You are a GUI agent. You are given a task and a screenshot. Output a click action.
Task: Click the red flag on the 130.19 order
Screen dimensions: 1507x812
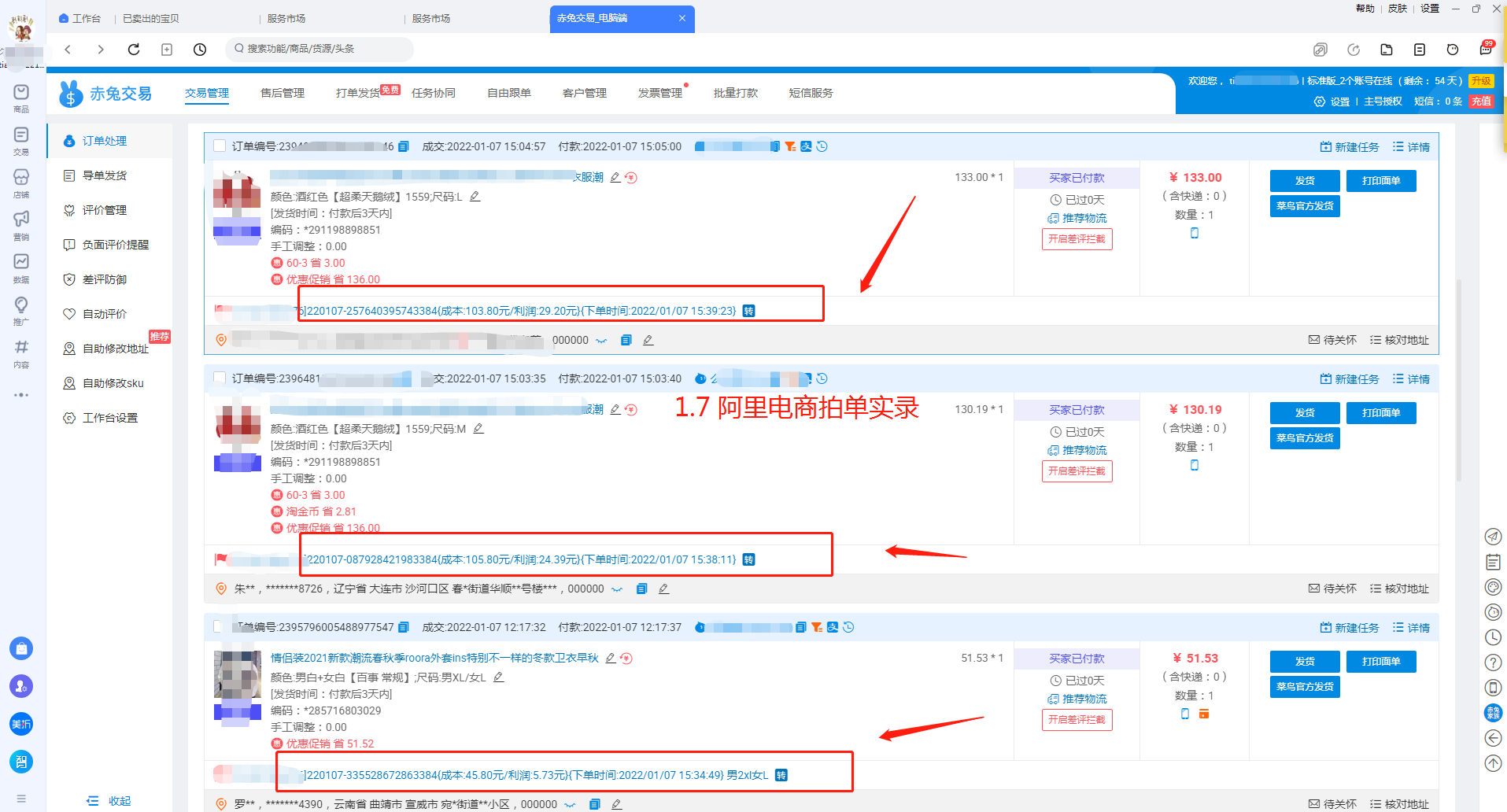221,559
